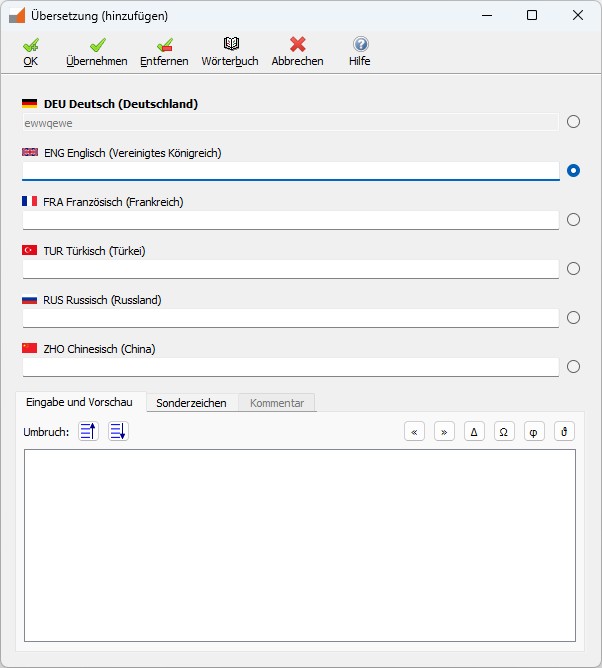Click the Entfernen toolbar icon
Screen dimensions: 602x668
pos(164,45)
